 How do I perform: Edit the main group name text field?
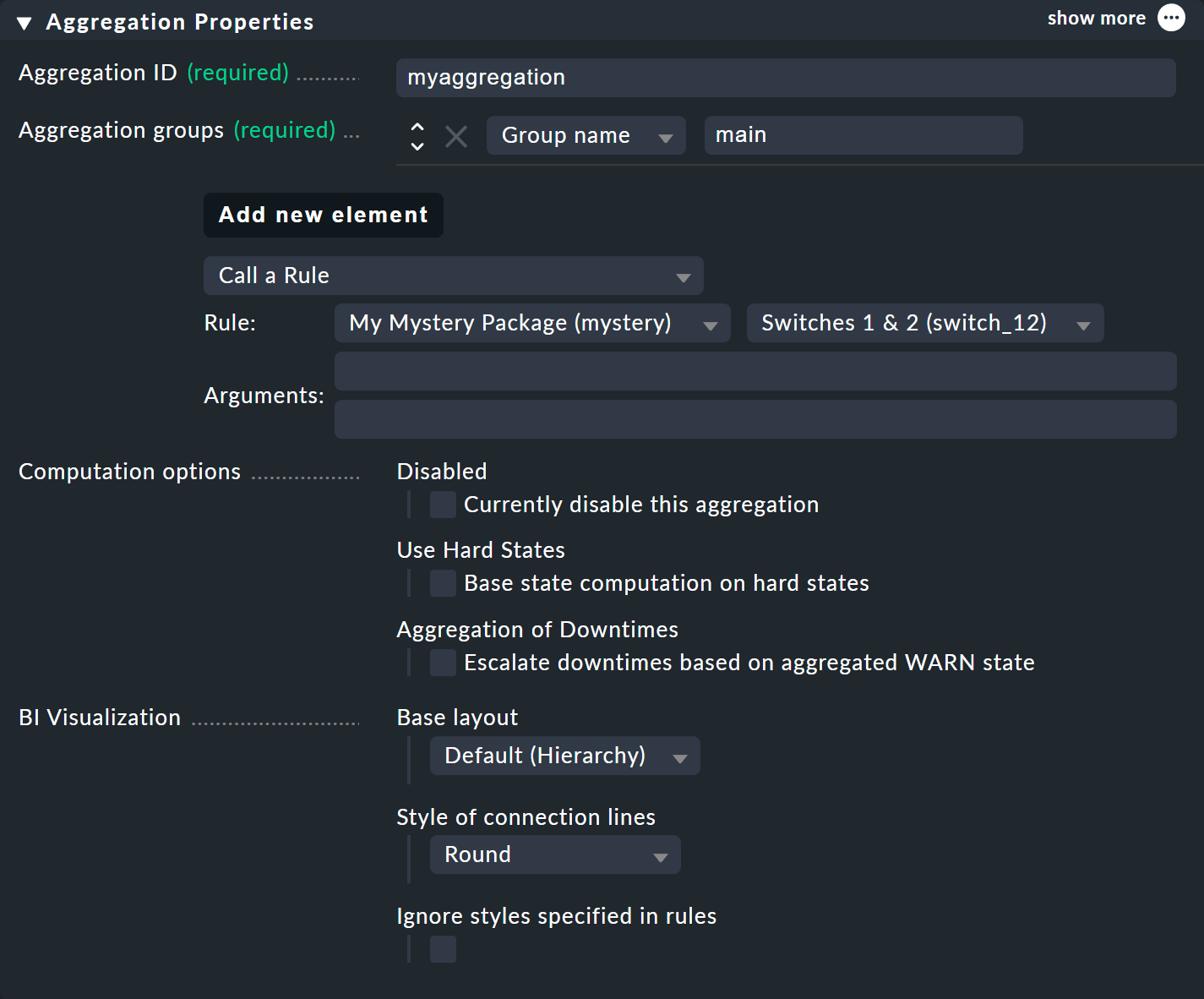[x=863, y=135]
